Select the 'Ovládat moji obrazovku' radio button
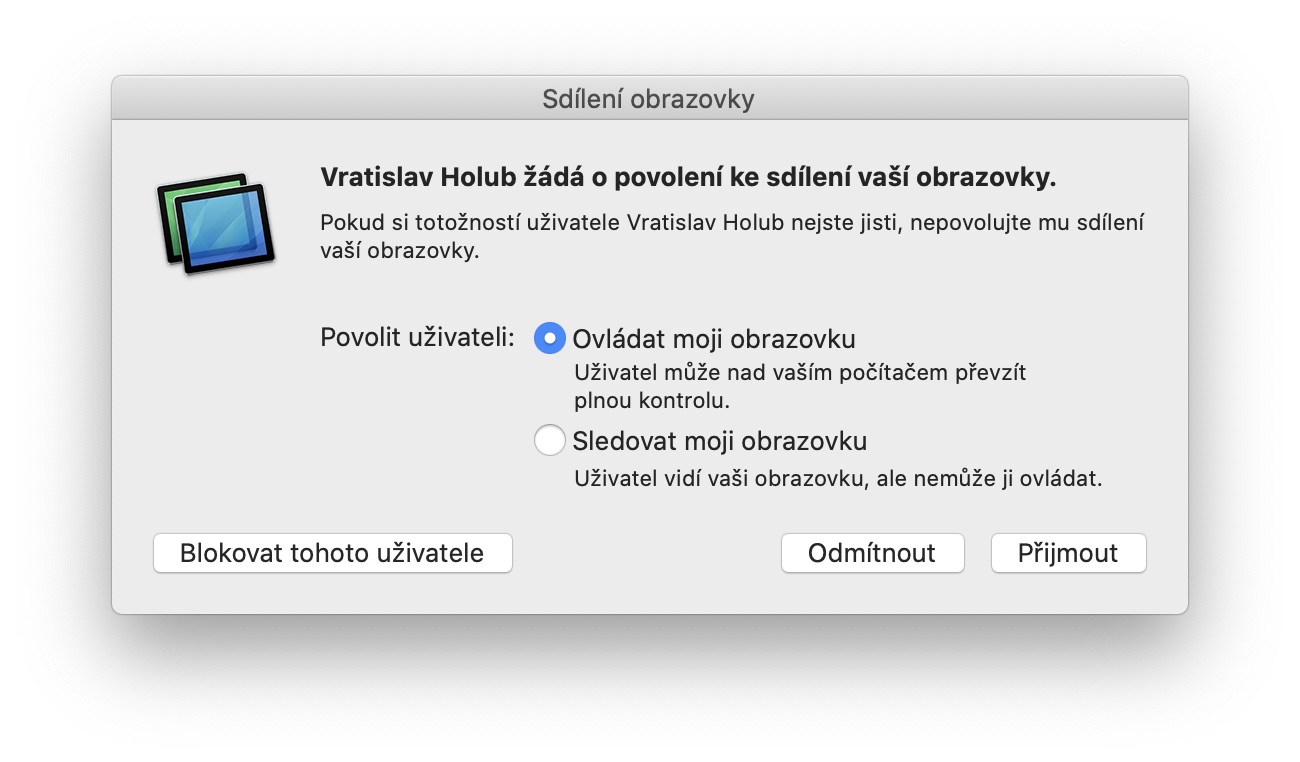The image size is (1300, 762). click(550, 338)
